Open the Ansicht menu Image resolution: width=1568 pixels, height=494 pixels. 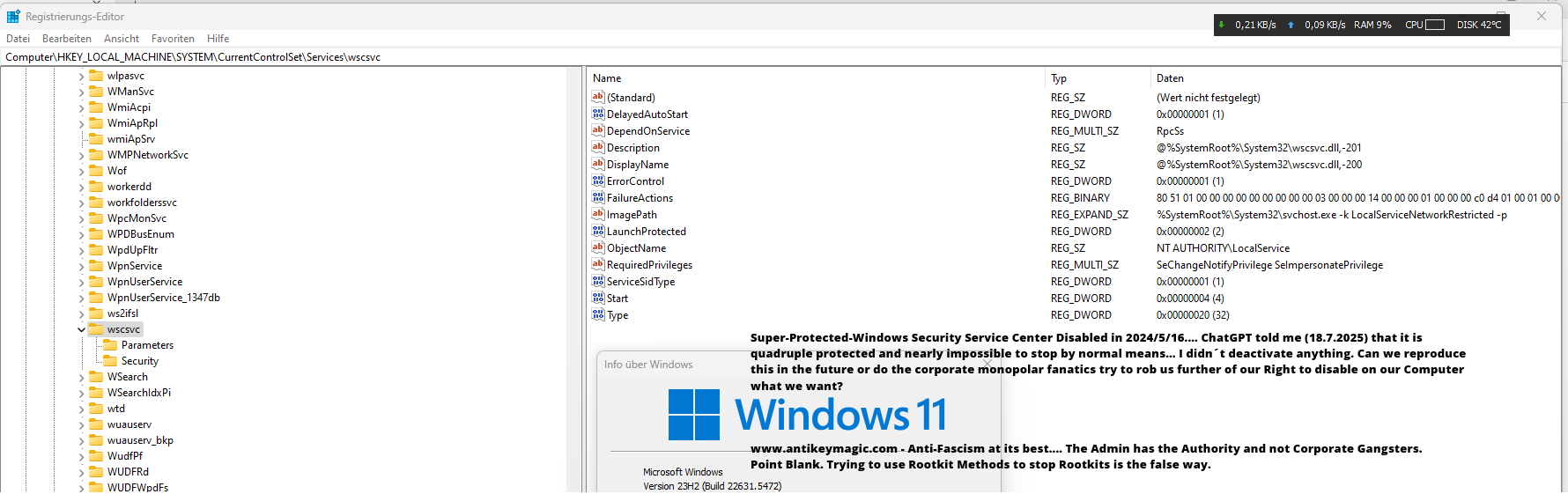pyautogui.click(x=122, y=39)
